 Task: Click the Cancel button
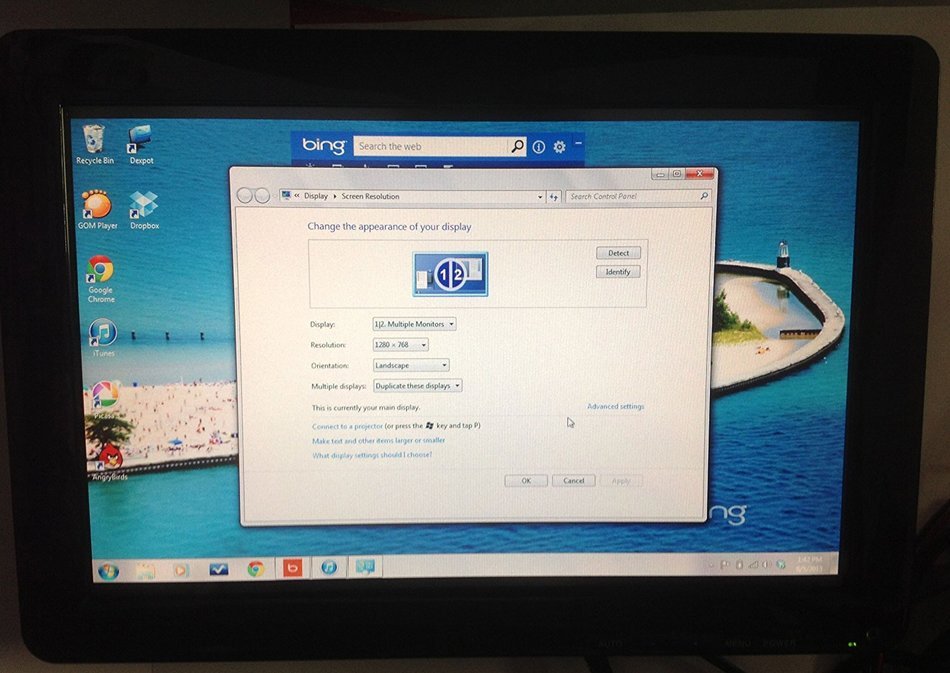pos(573,480)
